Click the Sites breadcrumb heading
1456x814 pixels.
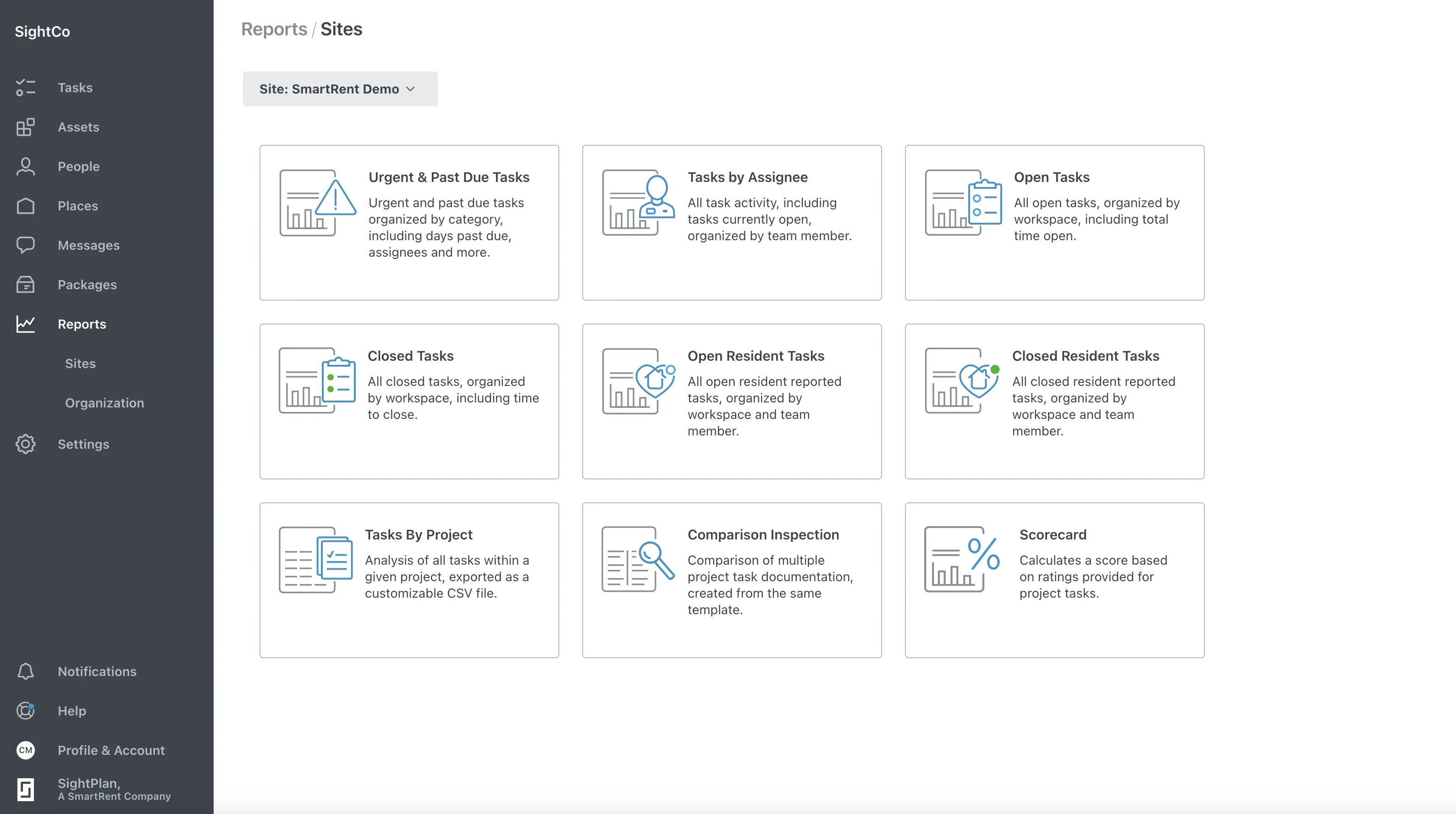coord(342,29)
